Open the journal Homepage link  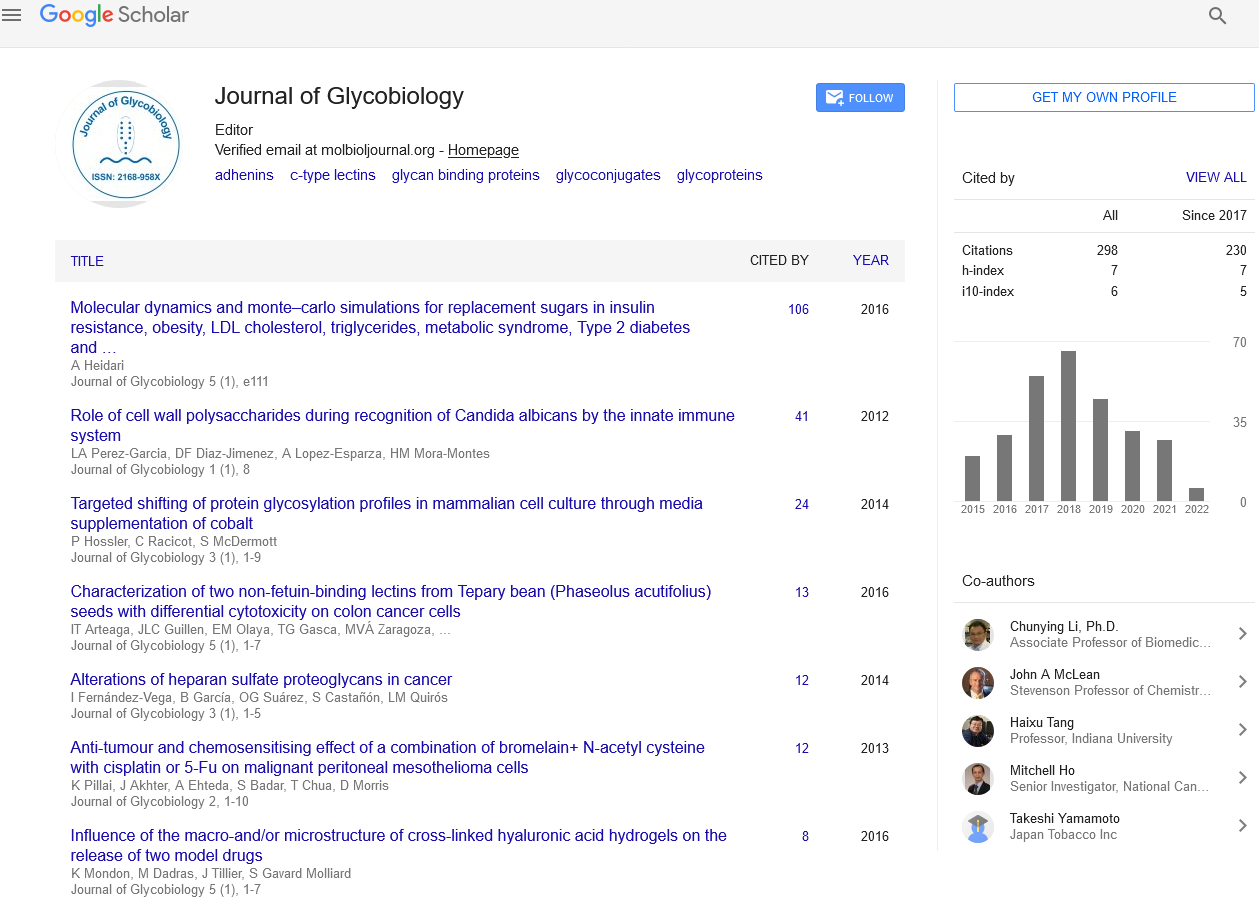[483, 150]
